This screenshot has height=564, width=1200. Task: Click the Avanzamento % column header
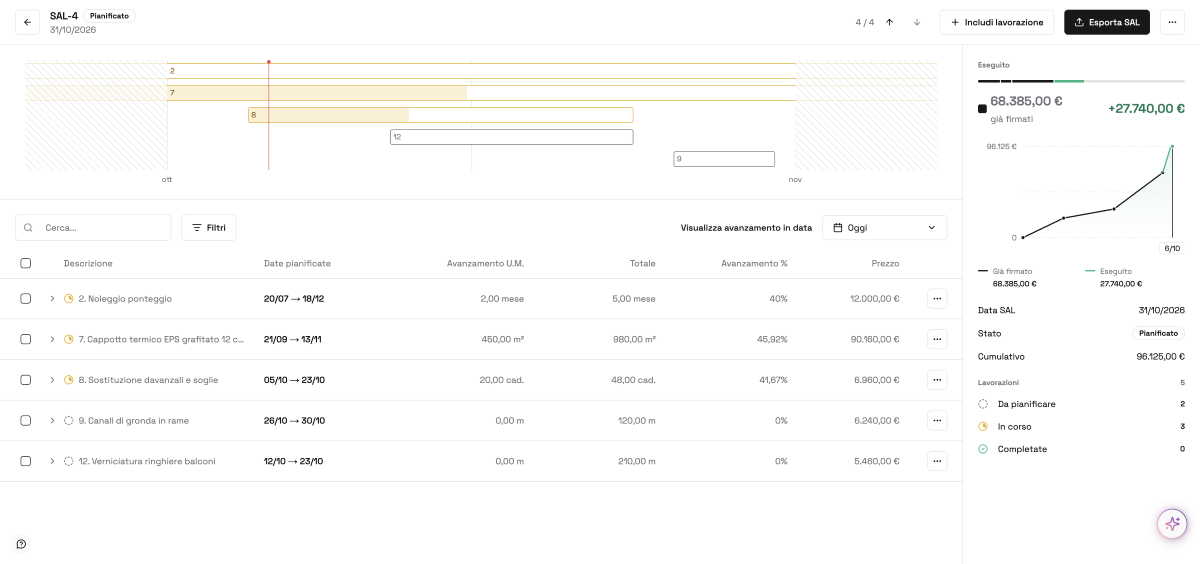click(754, 263)
